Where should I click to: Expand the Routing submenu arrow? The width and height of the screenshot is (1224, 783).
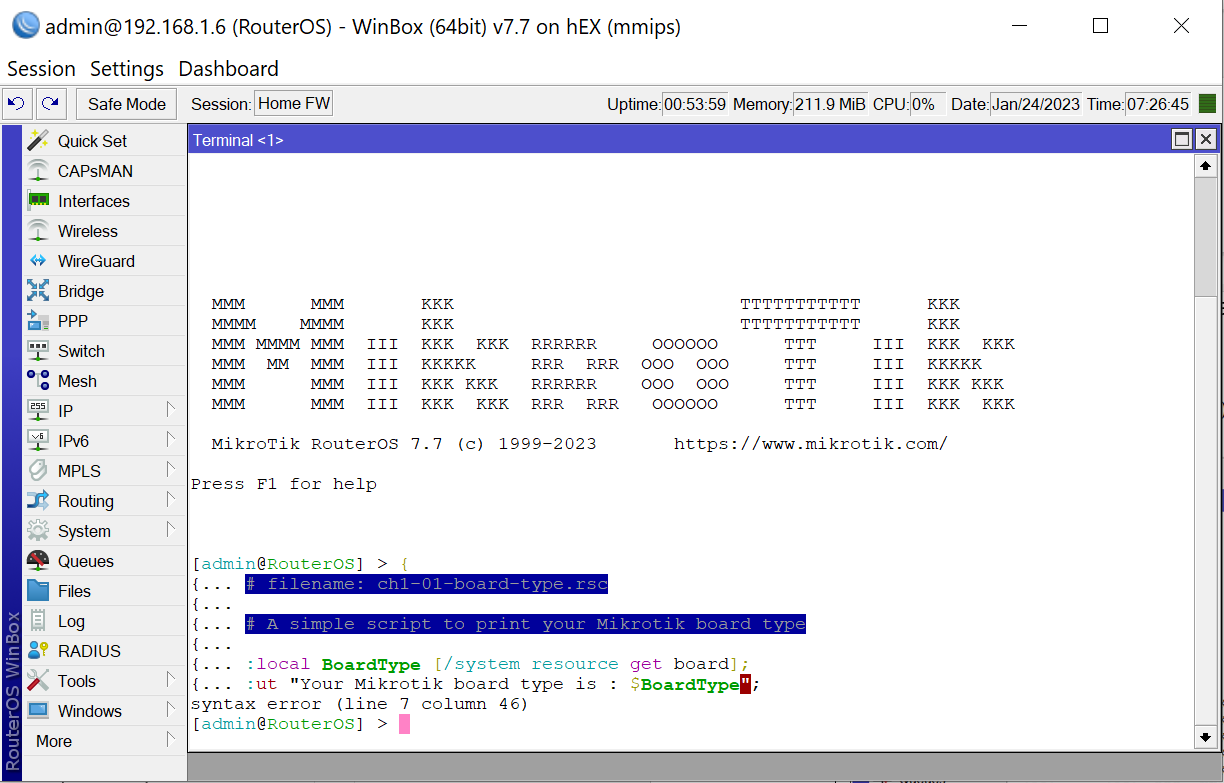pos(171,499)
